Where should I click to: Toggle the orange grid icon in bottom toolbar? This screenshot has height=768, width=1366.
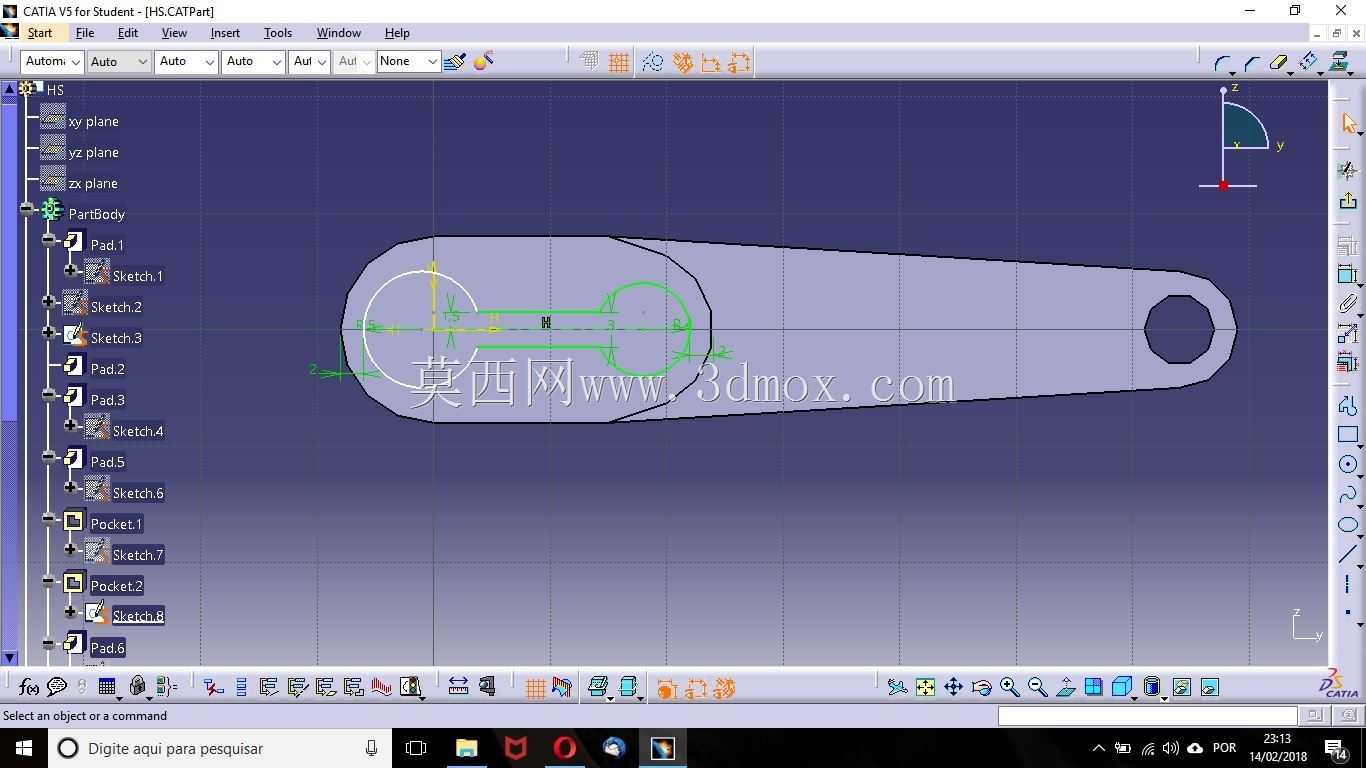[535, 687]
